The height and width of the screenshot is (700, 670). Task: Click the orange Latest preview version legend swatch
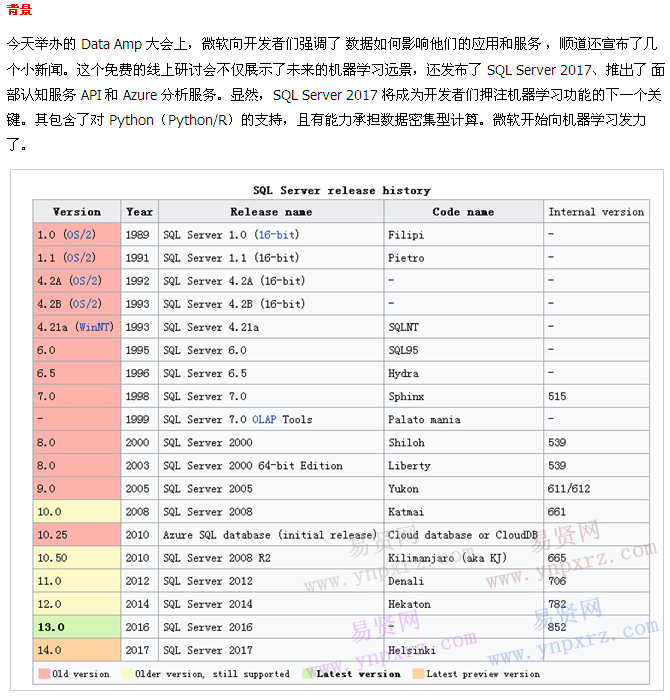pyautogui.click(x=419, y=674)
